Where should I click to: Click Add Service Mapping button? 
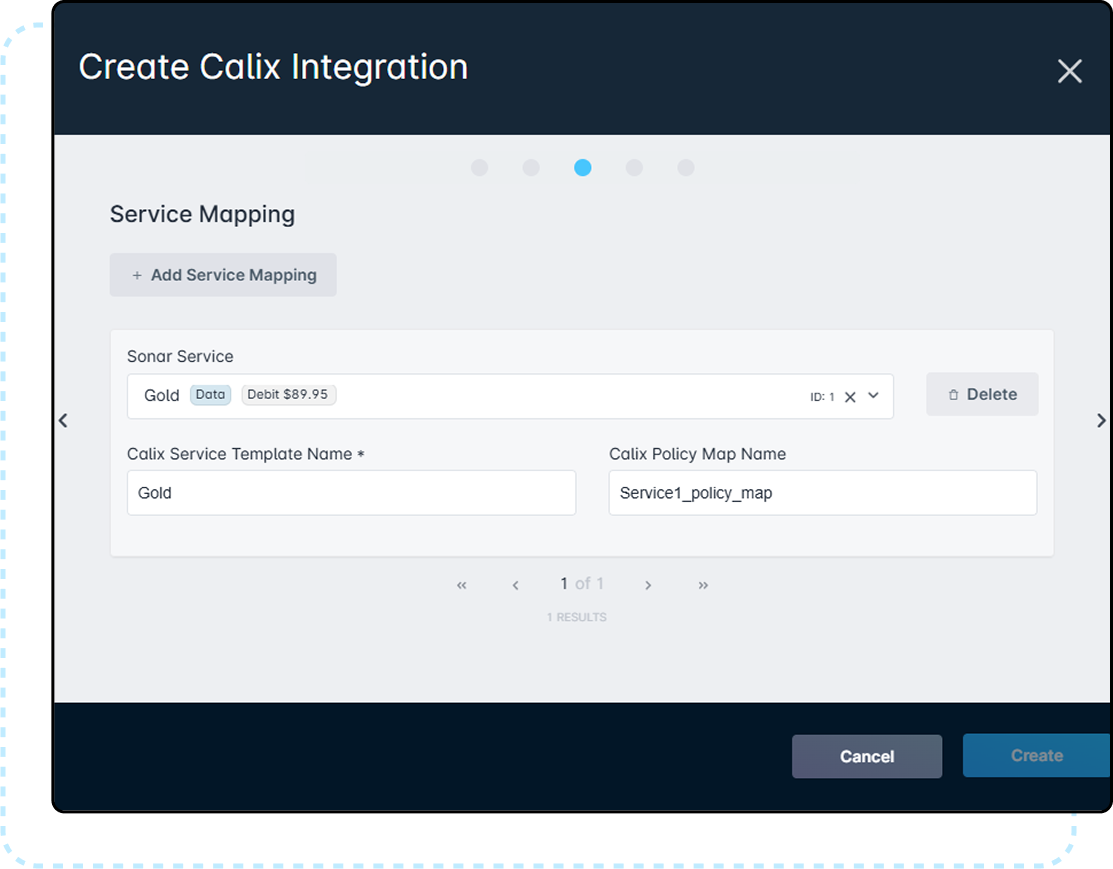223,275
